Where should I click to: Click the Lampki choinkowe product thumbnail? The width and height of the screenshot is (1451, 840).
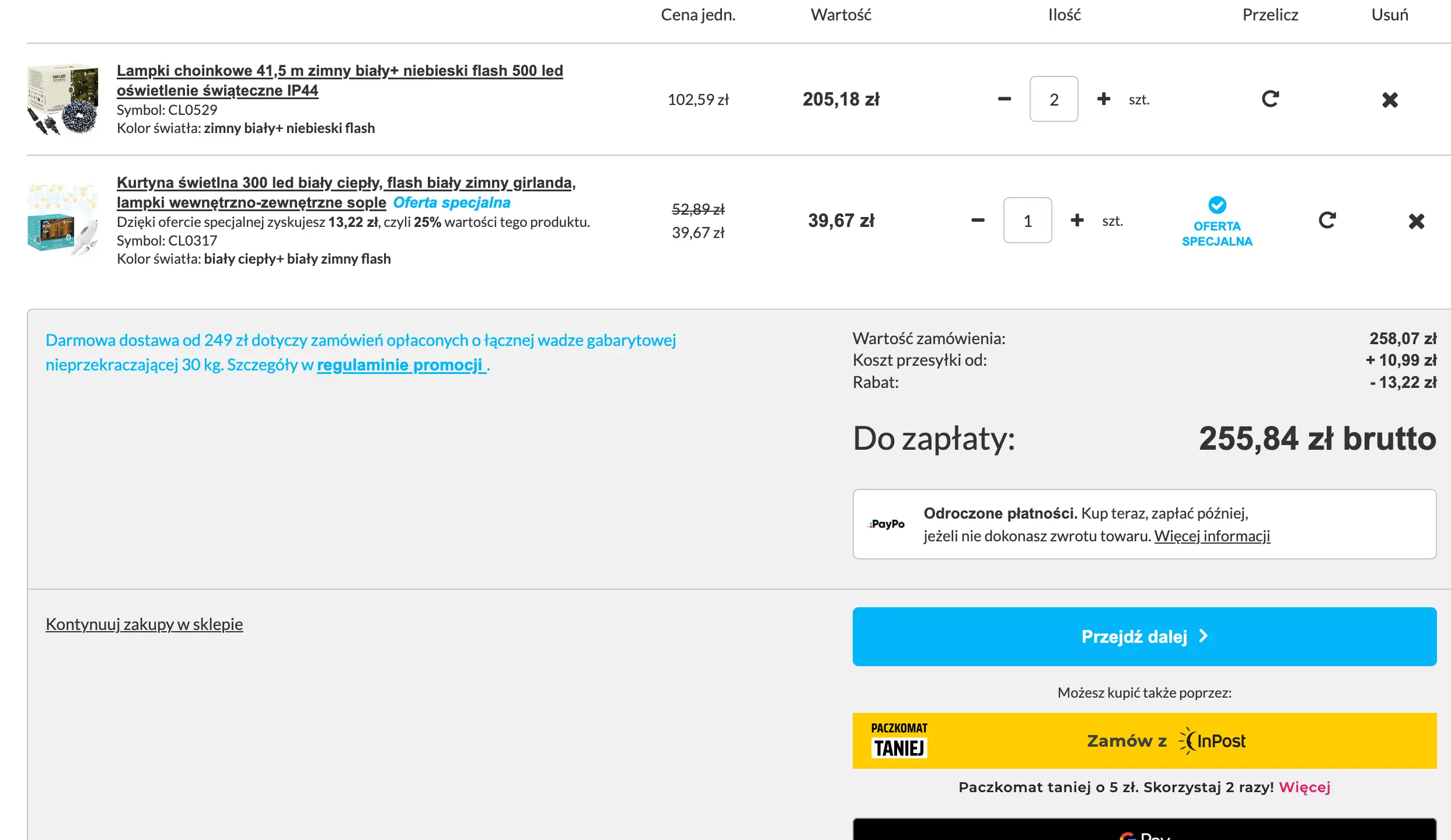63,99
